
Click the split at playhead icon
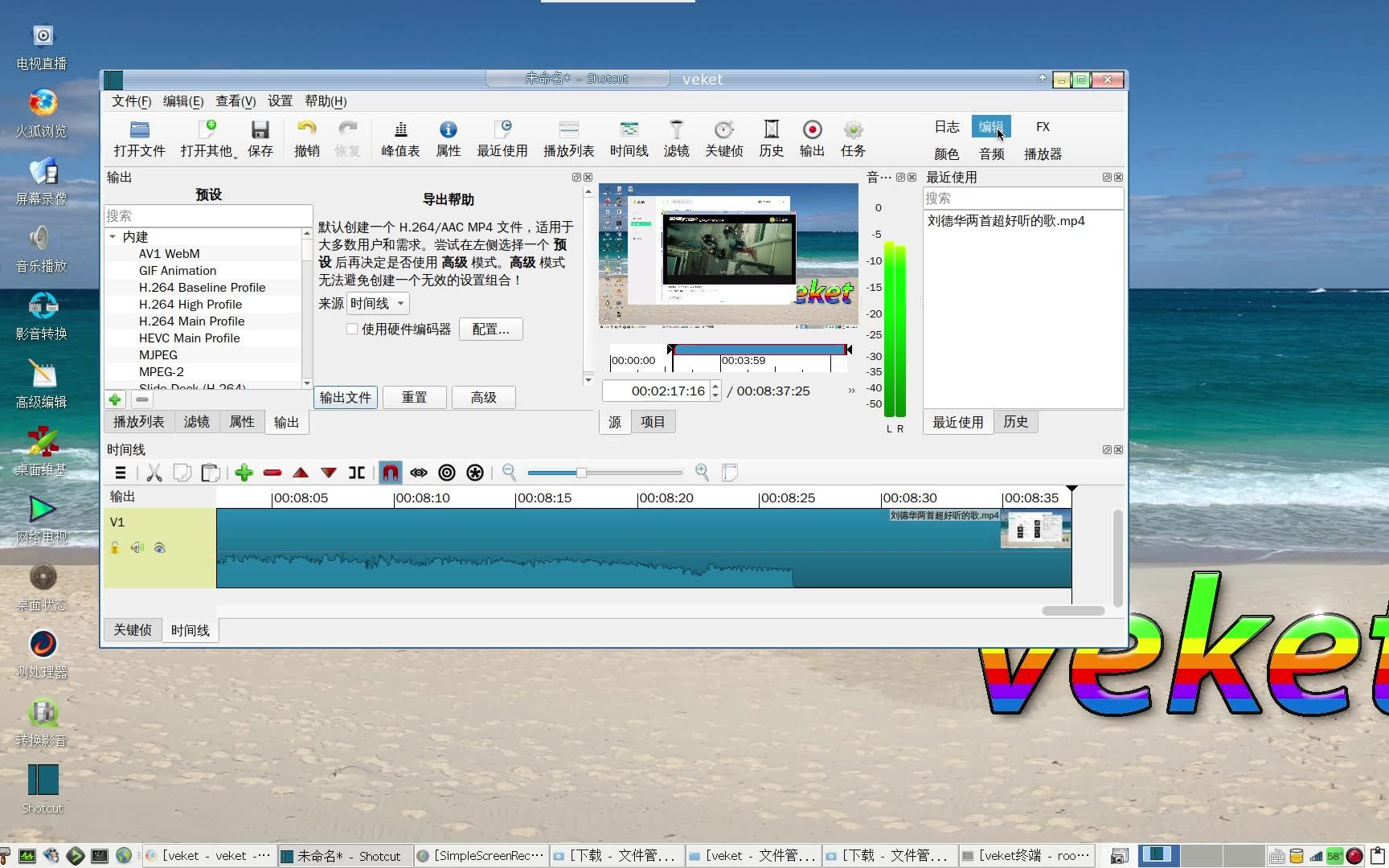click(x=357, y=473)
